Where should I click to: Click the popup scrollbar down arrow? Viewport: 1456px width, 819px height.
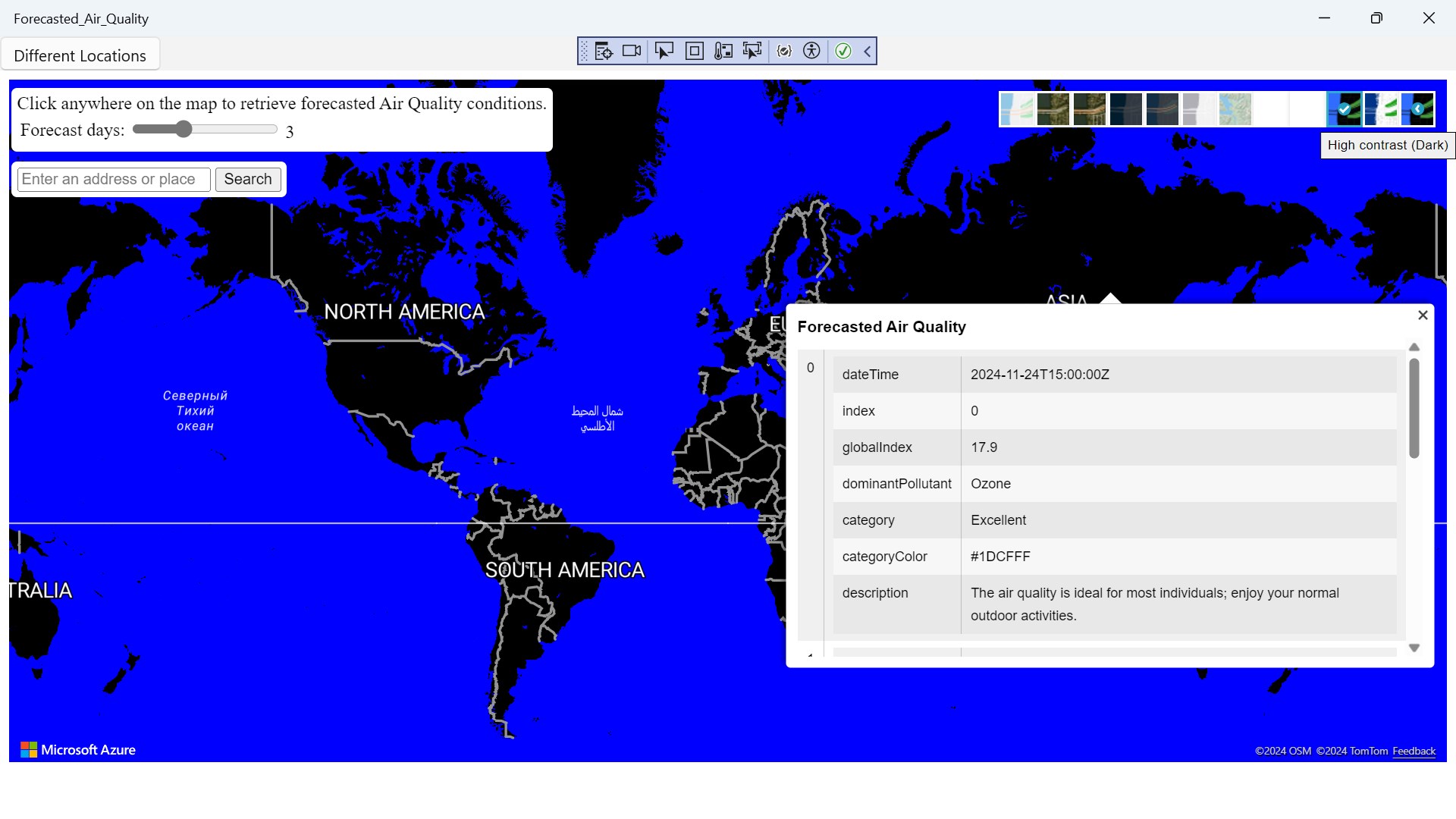[x=1414, y=648]
